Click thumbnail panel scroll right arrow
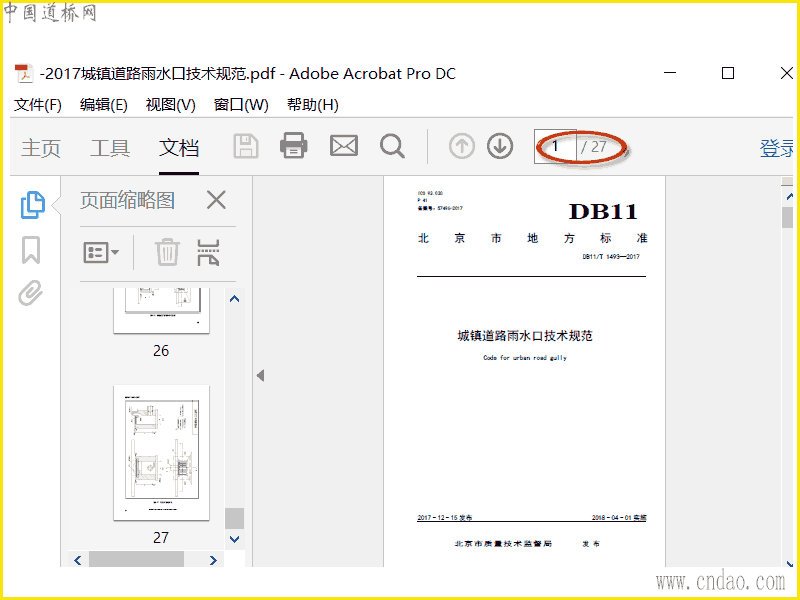The height and width of the screenshot is (600, 800). coord(213,560)
